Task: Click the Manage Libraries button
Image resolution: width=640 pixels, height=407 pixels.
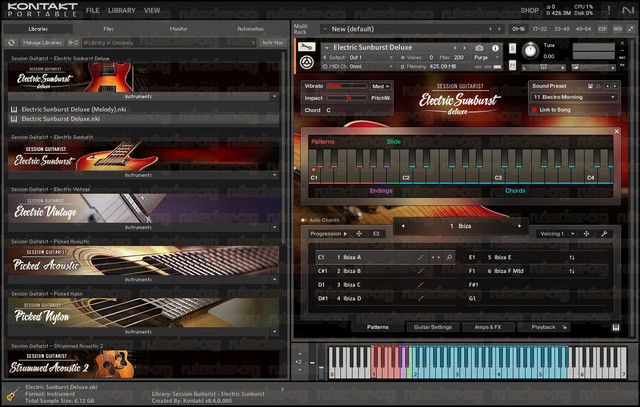Action: click(x=42, y=42)
